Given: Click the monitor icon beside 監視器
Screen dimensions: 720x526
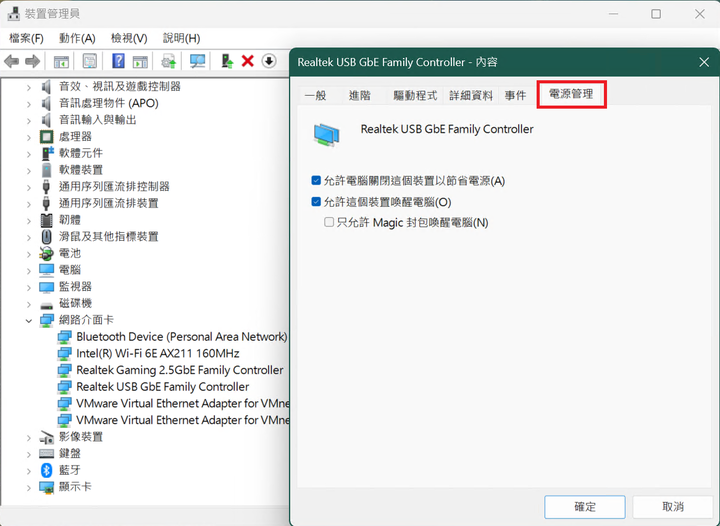Looking at the screenshot, I should [x=46, y=287].
